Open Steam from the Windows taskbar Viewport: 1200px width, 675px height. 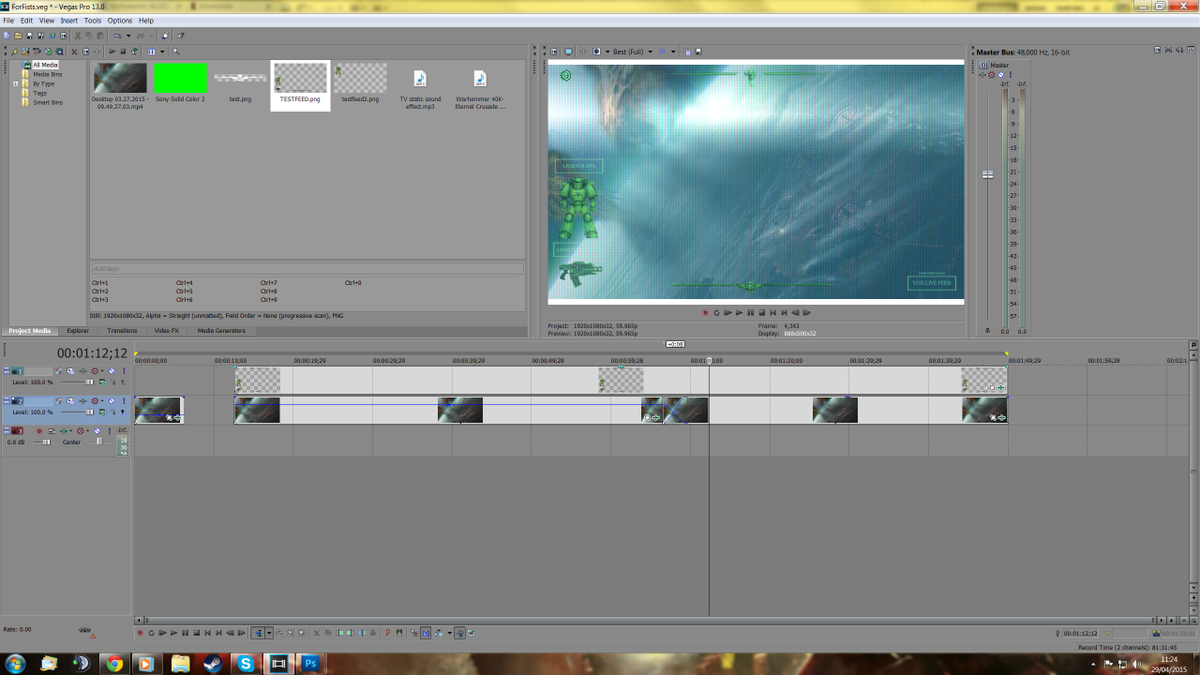[x=213, y=663]
